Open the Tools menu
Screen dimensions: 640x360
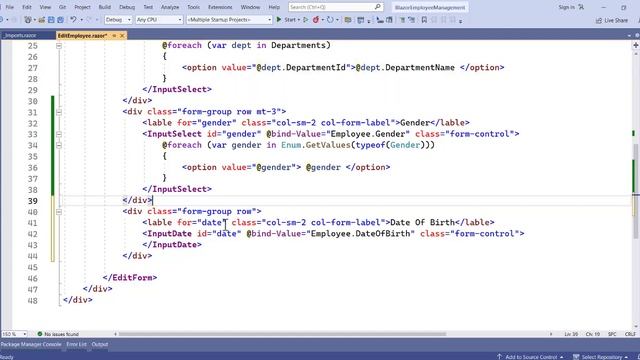[x=193, y=7]
